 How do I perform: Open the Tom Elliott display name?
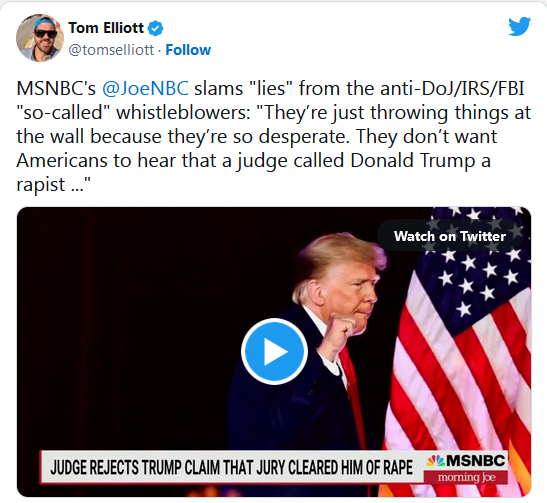tap(106, 28)
